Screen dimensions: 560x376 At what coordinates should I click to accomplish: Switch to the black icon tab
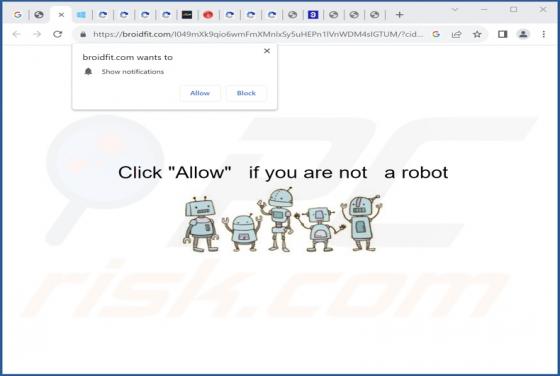[187, 15]
